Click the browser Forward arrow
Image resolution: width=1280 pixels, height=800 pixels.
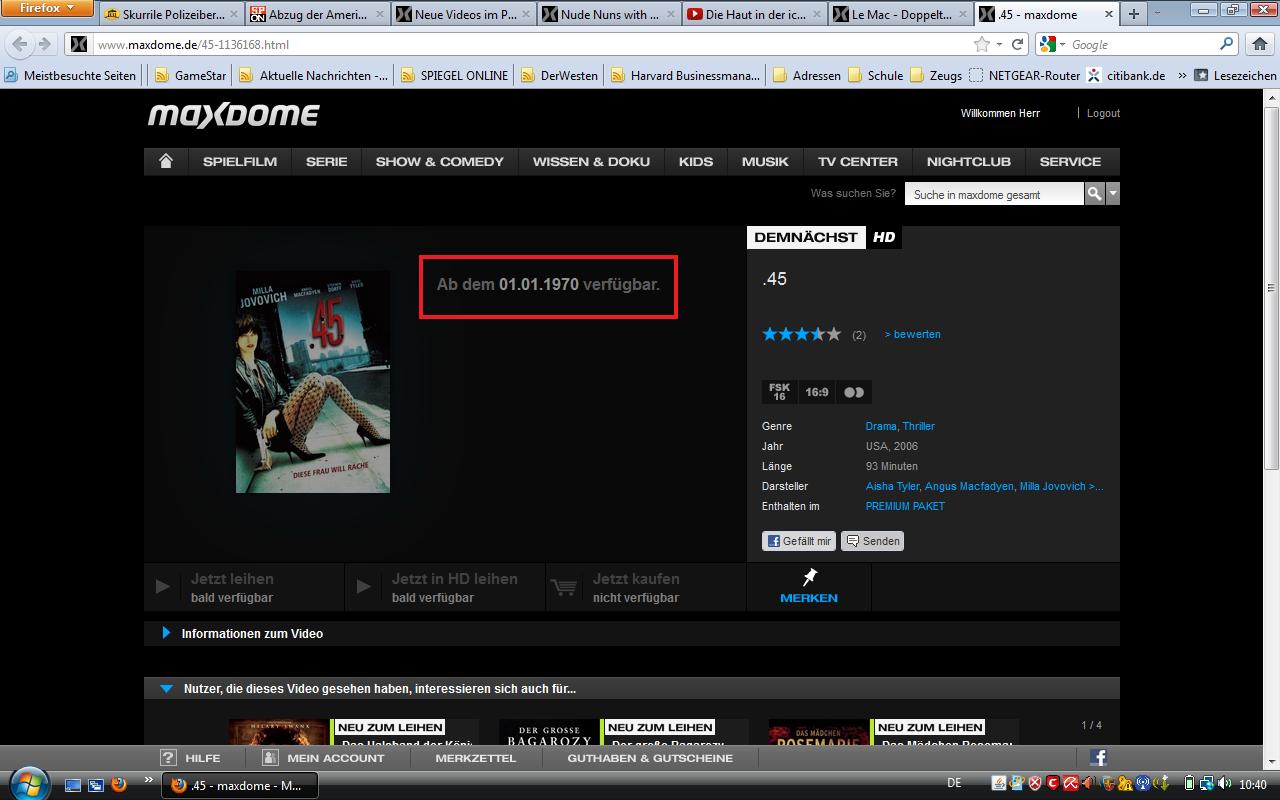(x=45, y=44)
